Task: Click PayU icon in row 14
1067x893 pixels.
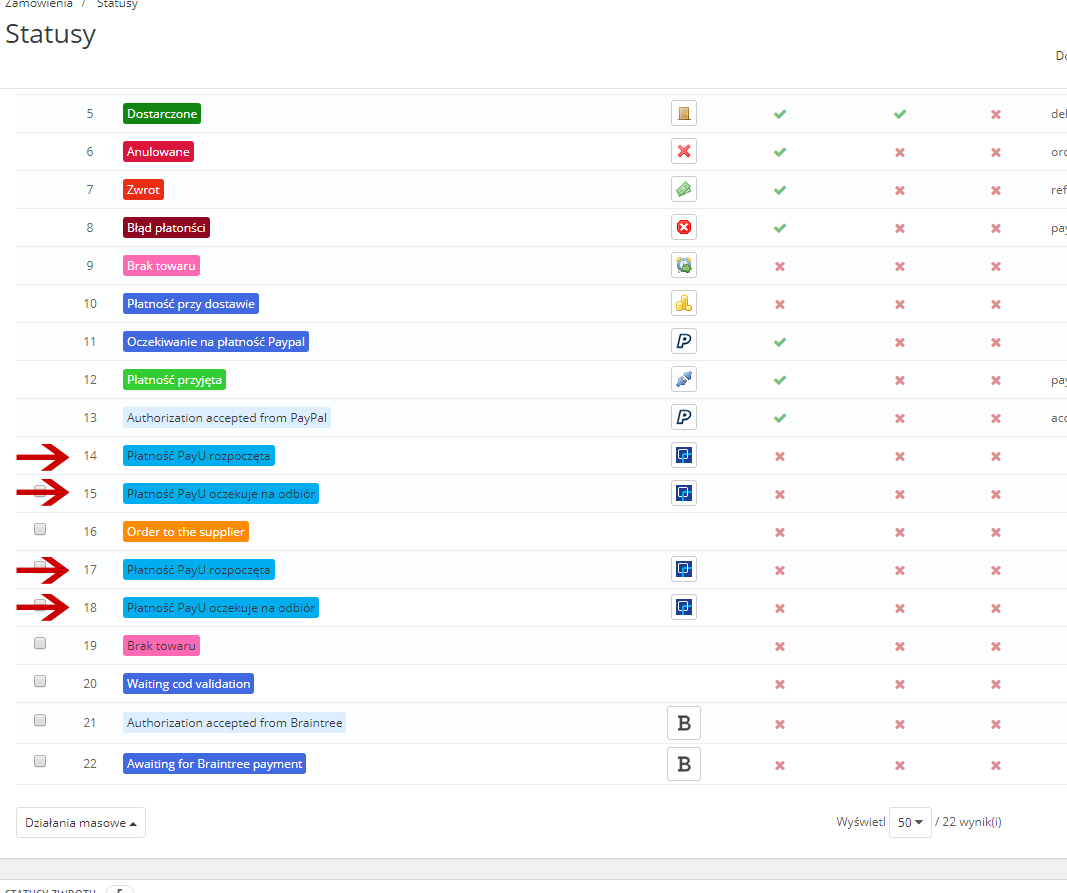Action: coord(684,456)
